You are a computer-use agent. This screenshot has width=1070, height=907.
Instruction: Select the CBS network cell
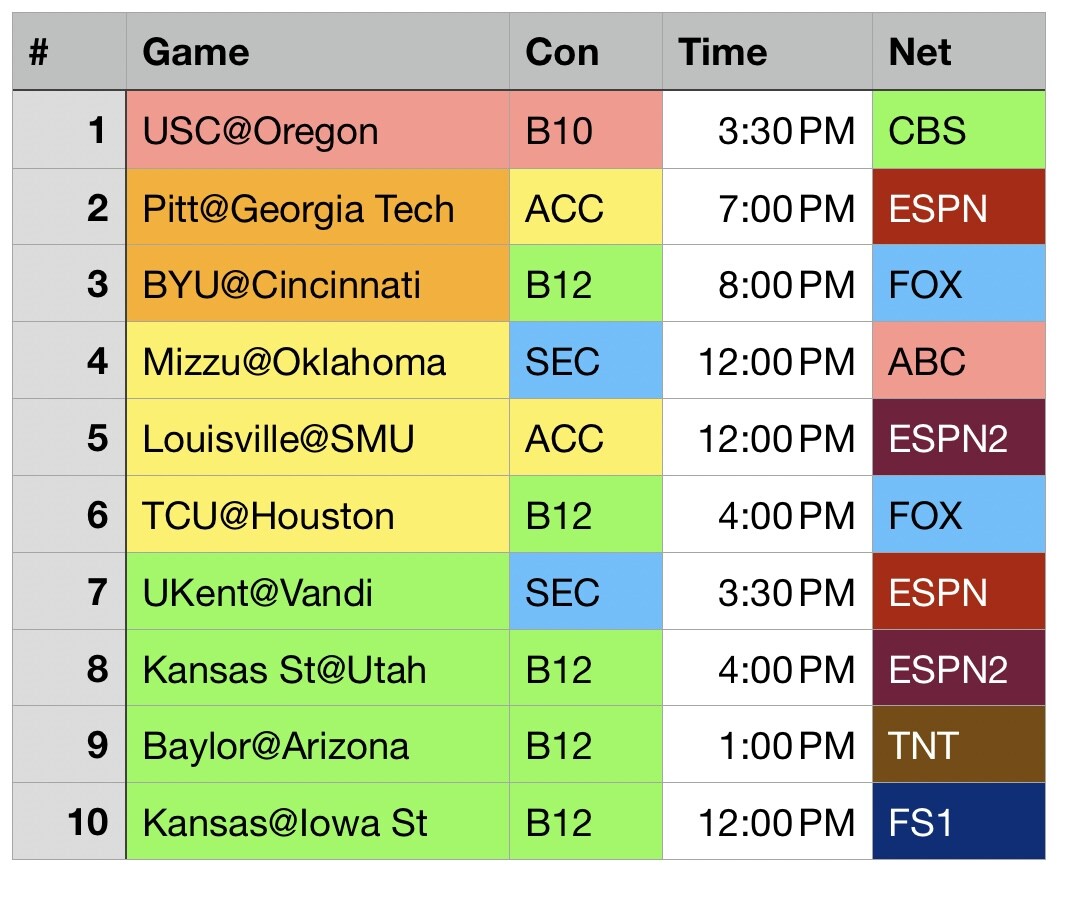coord(958,131)
